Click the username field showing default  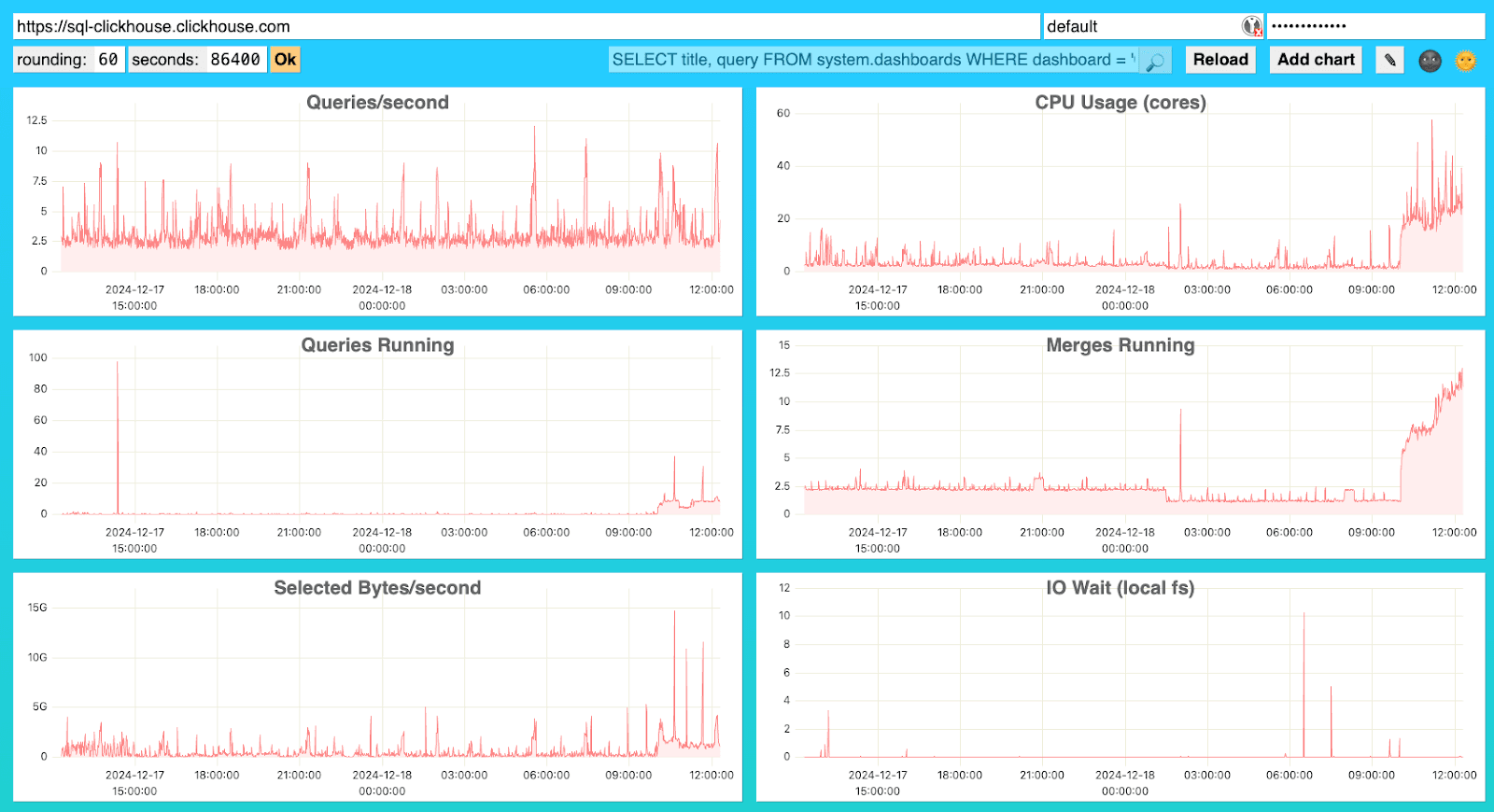tap(1141, 27)
